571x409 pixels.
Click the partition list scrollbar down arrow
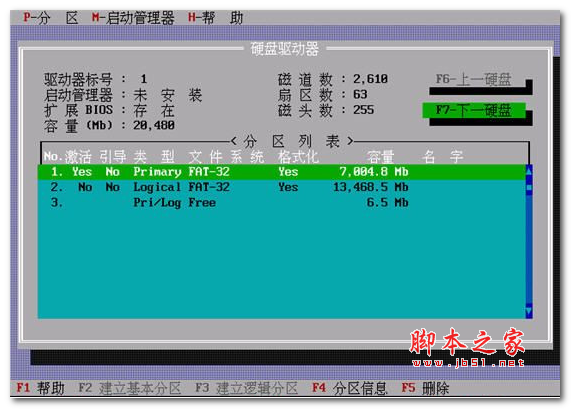pyautogui.click(x=529, y=311)
